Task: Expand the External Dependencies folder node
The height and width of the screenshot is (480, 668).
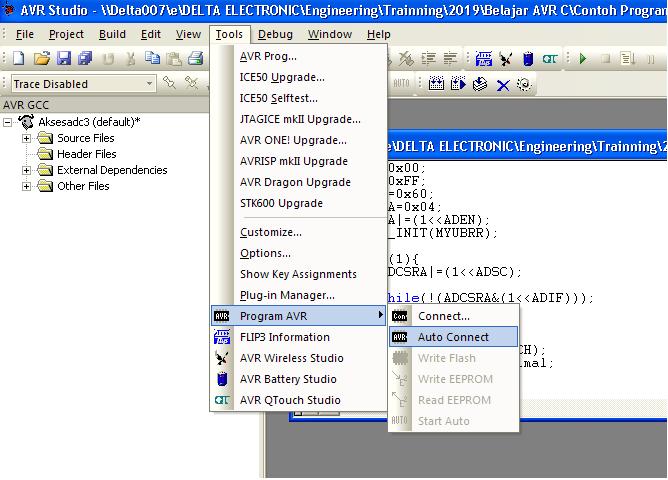Action: pos(26,170)
